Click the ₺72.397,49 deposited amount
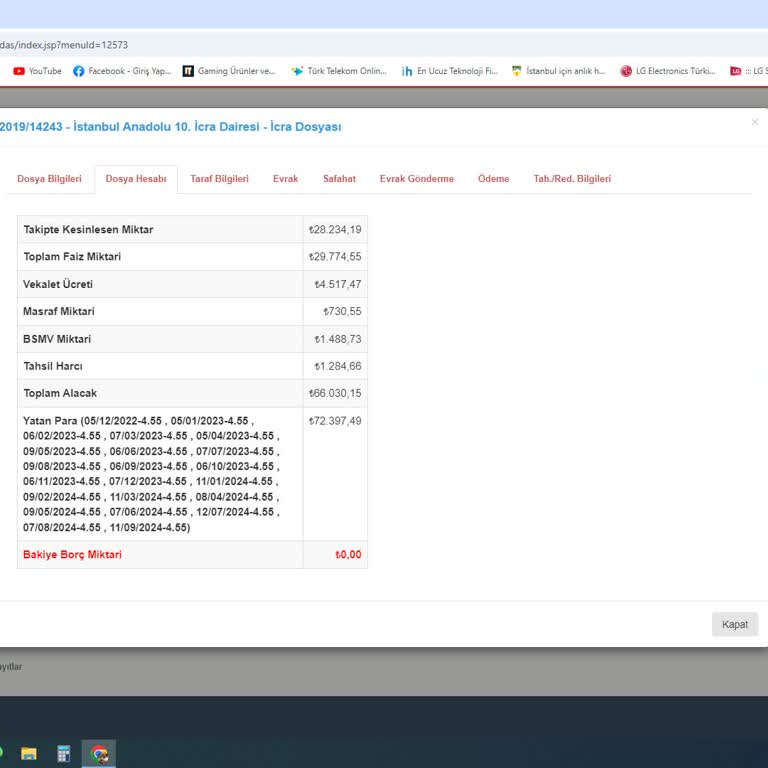Image resolution: width=768 pixels, height=768 pixels. coord(335,421)
